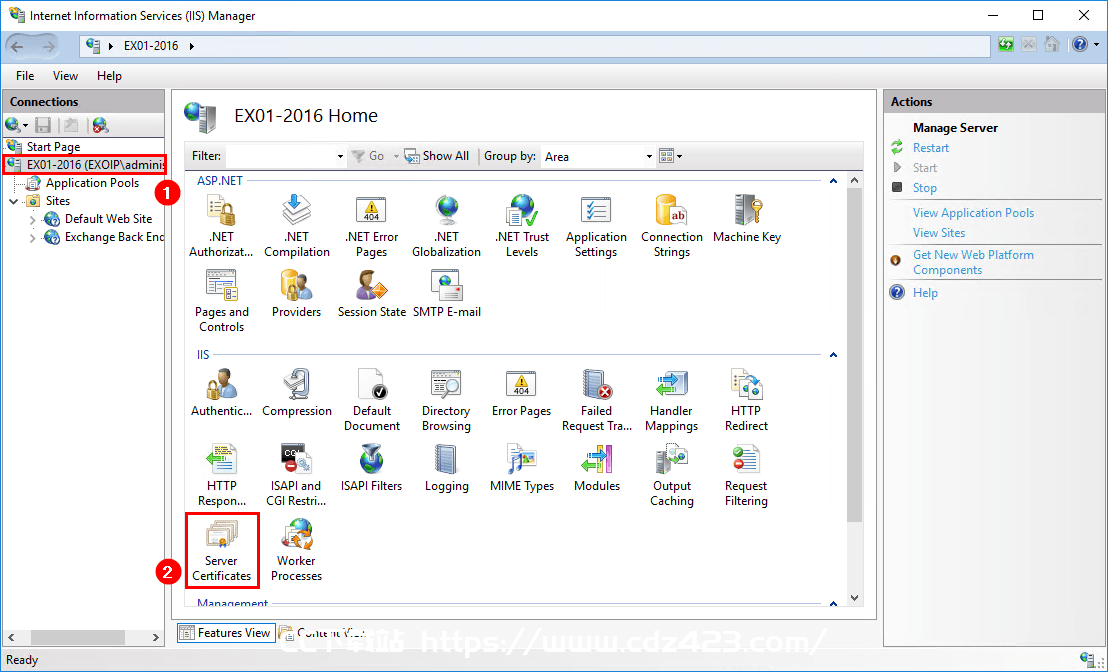
Task: Open Help in the Actions pane
Action: point(925,293)
